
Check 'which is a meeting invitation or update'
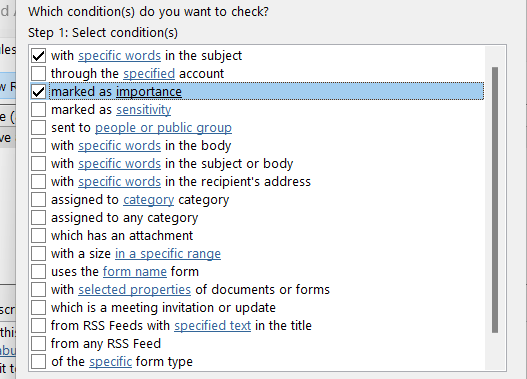tap(38, 307)
